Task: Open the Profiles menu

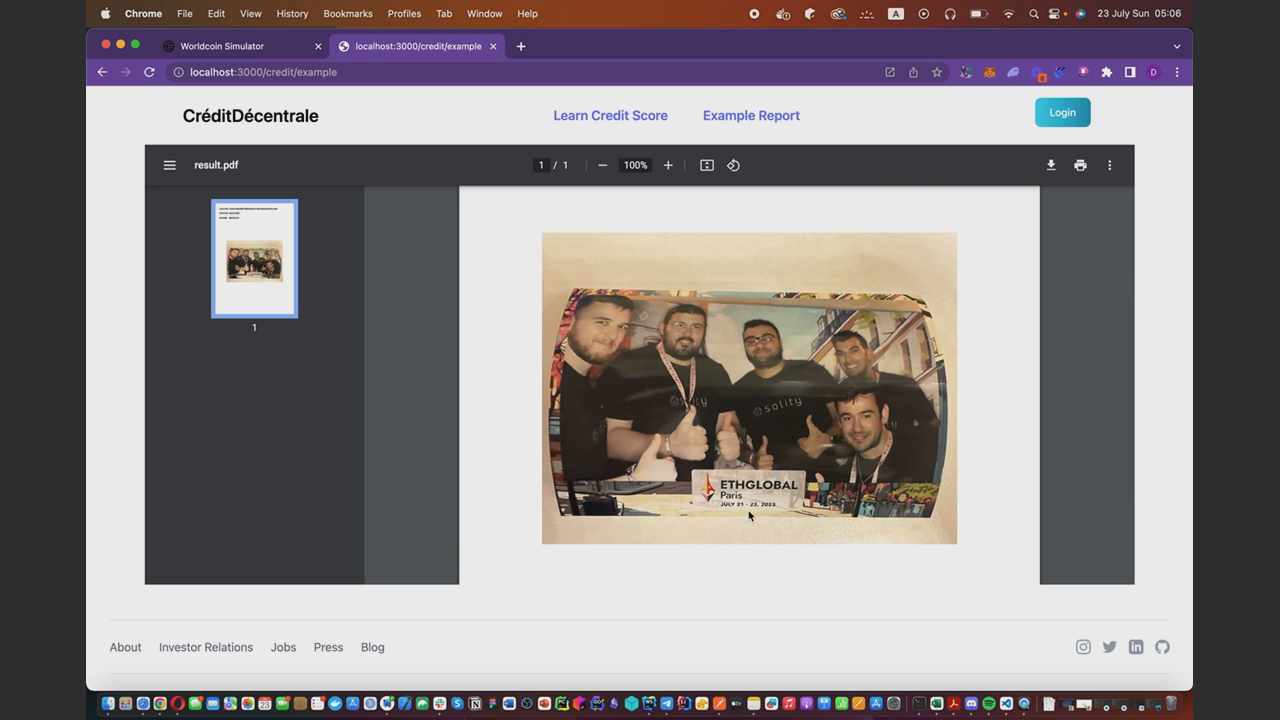Action: [404, 14]
